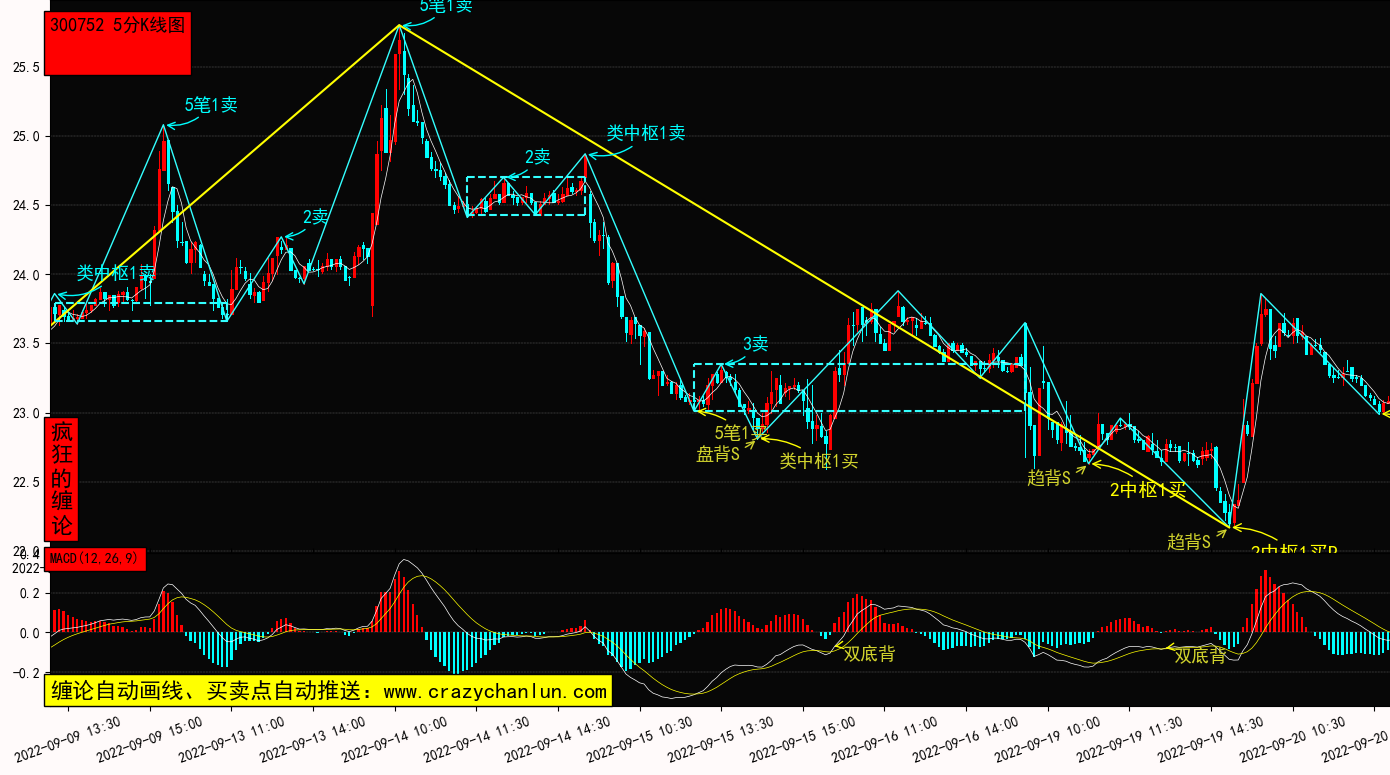Click the 24.5 price axis label
The width and height of the screenshot is (1390, 775).
coord(27,206)
